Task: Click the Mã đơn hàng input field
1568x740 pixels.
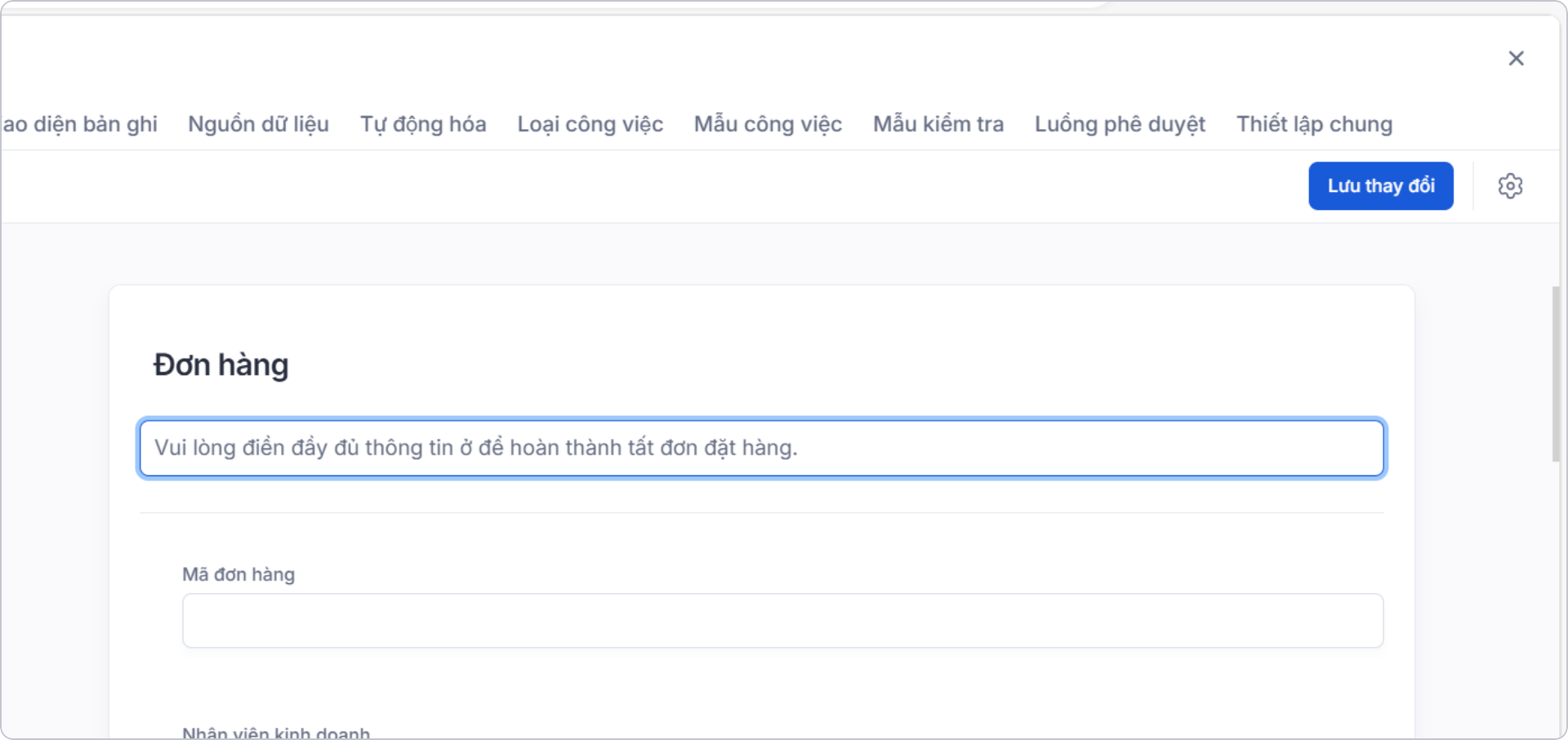Action: pyautogui.click(x=782, y=621)
